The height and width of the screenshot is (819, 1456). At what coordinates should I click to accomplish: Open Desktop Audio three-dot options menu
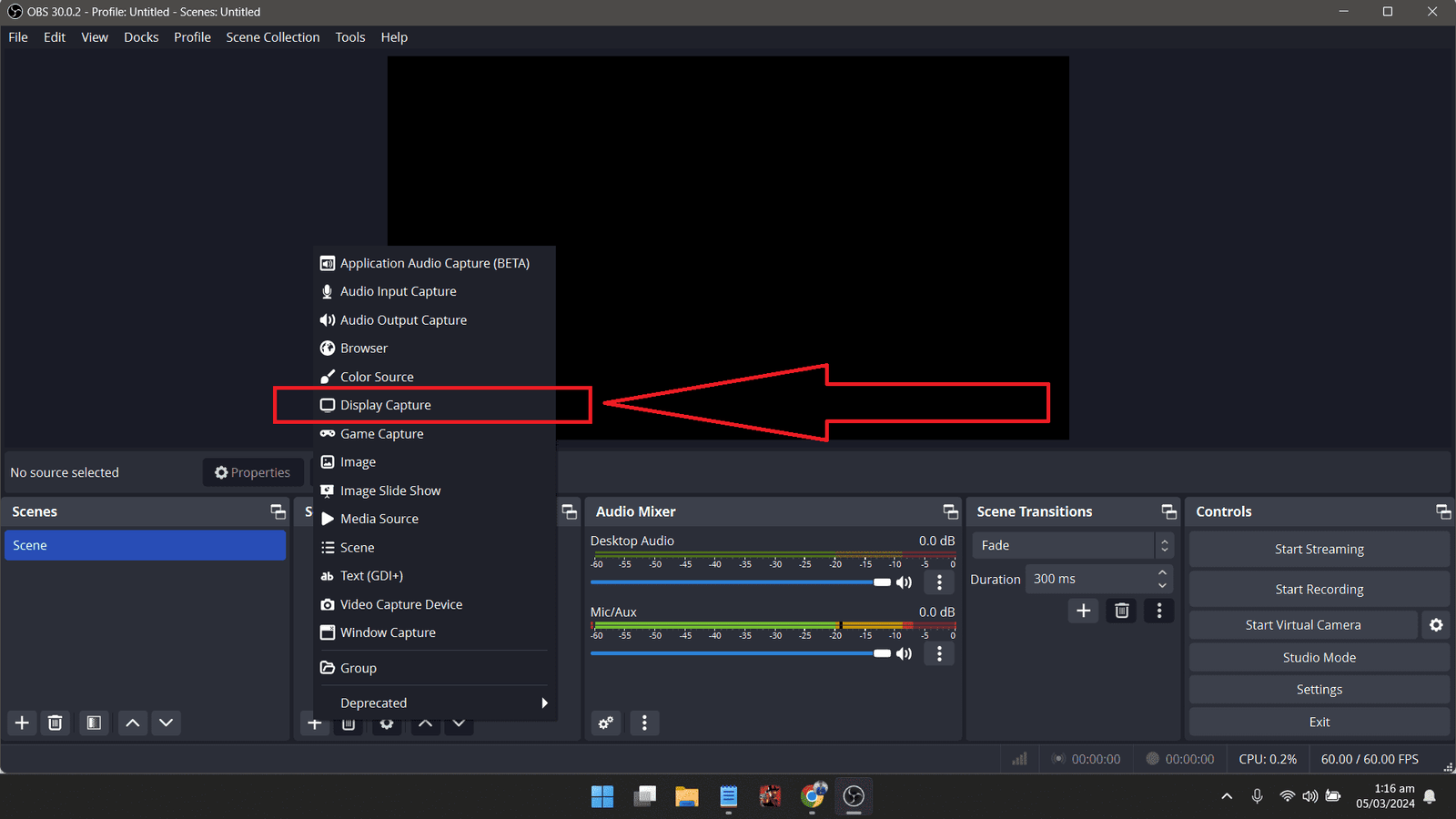coord(939,582)
